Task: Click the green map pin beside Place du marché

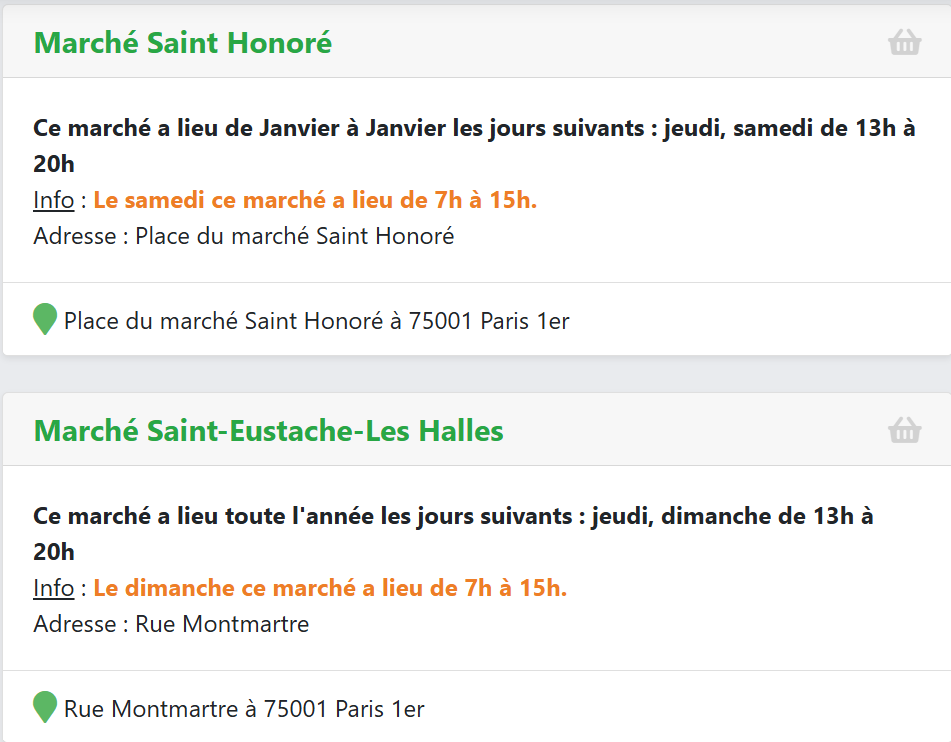Action: [x=44, y=319]
